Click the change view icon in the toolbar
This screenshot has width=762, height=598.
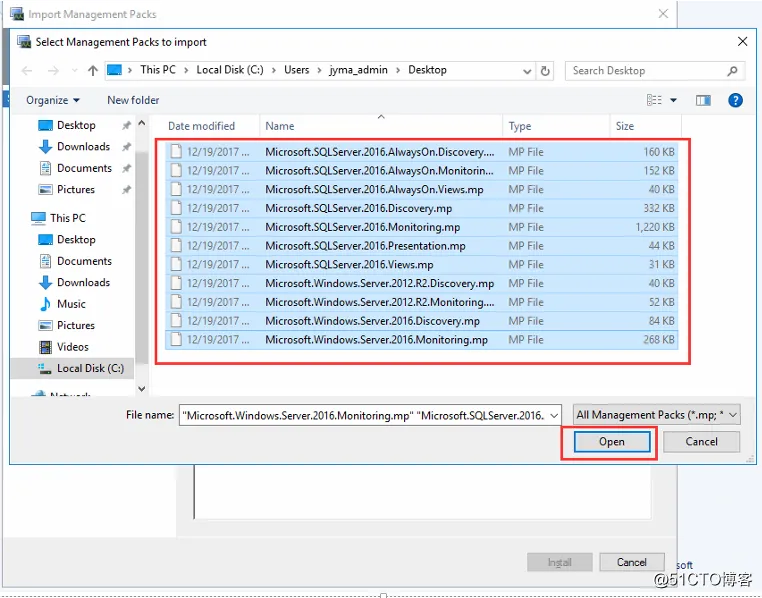point(654,100)
